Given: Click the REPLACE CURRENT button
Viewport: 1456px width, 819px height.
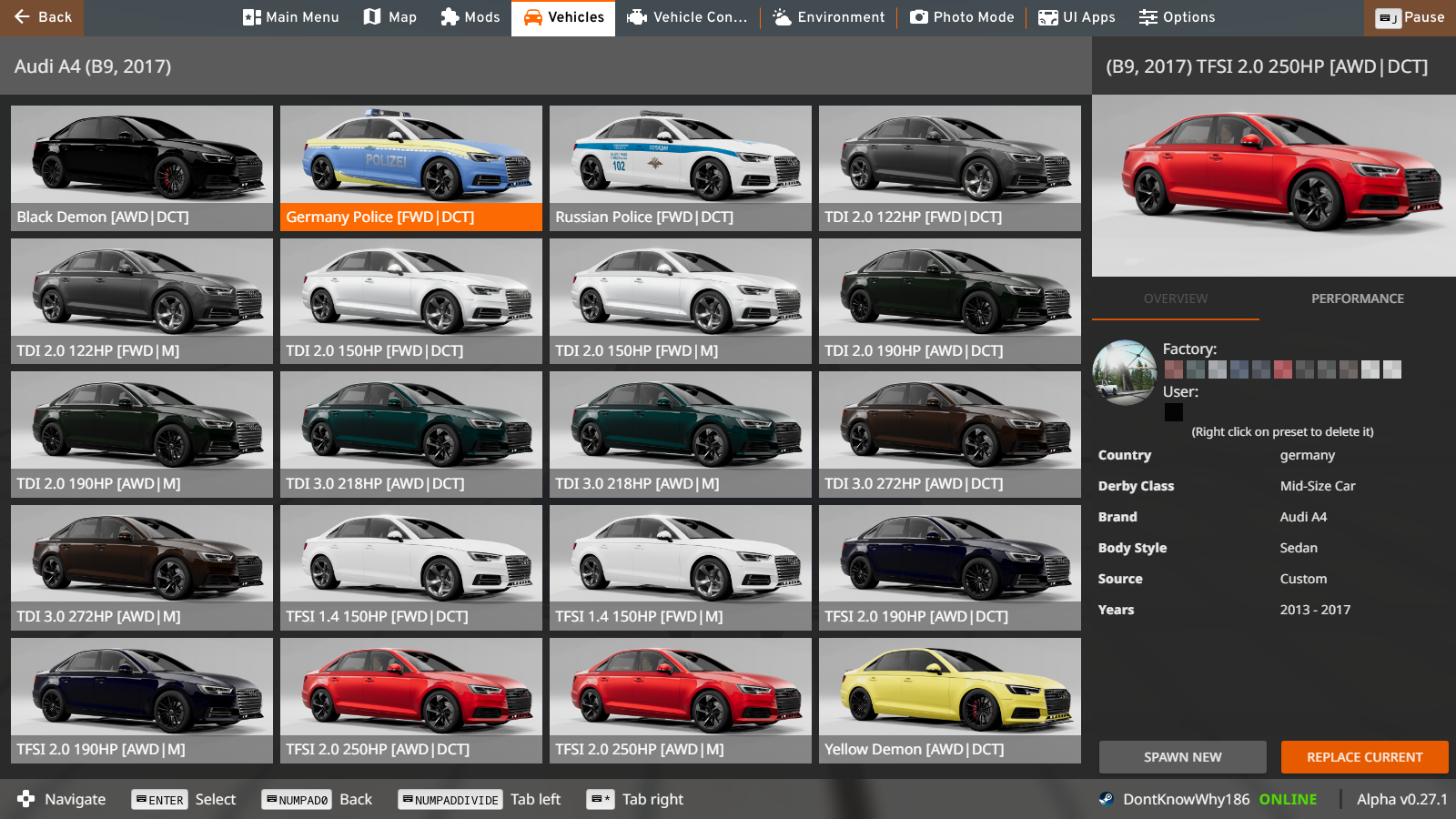Looking at the screenshot, I should click(1365, 757).
